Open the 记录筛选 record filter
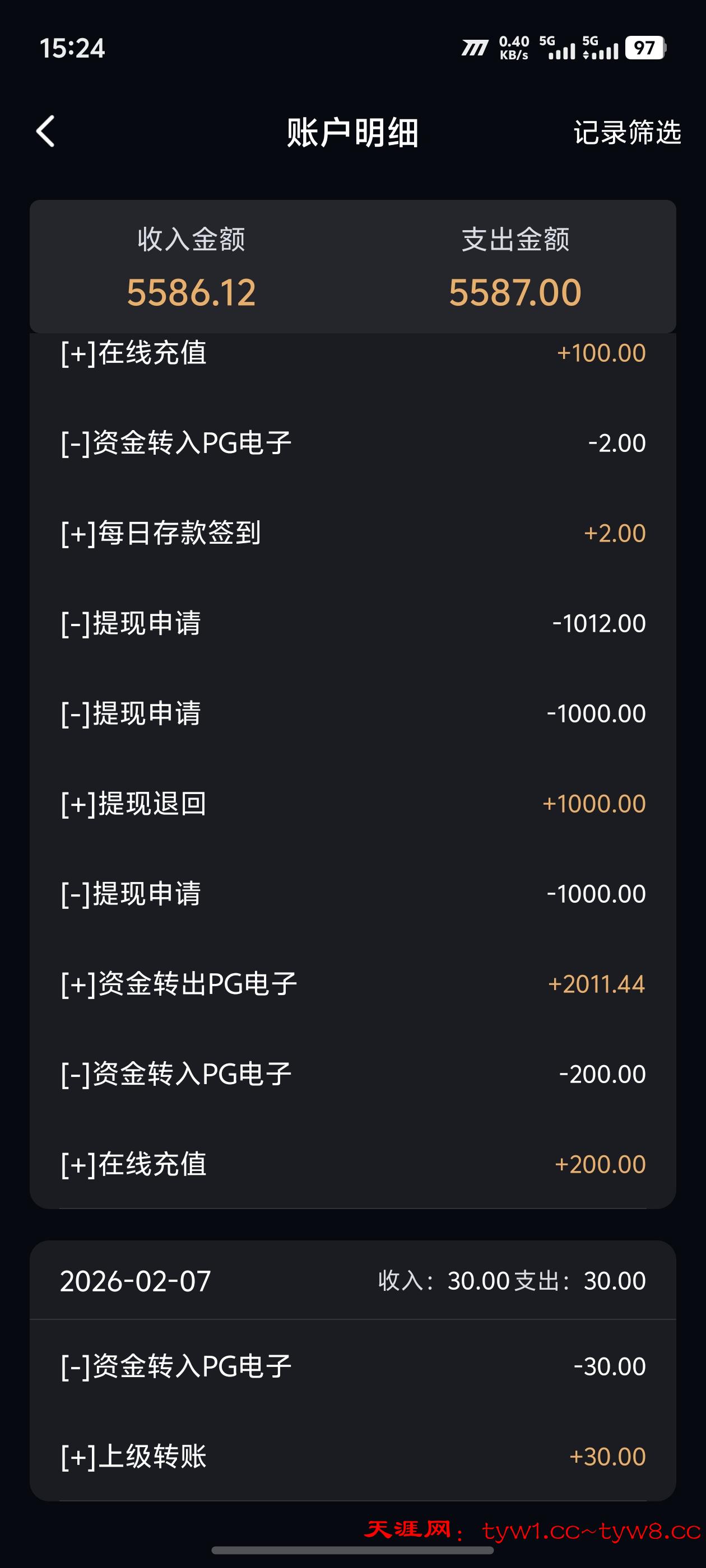This screenshot has width=706, height=1568. 627,132
